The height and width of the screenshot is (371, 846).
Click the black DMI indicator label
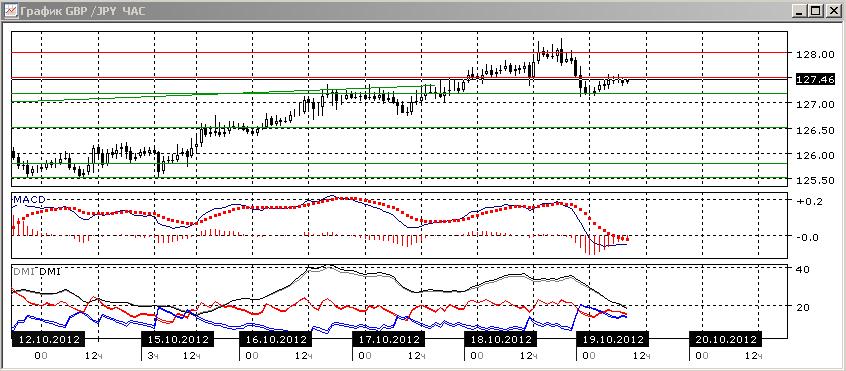[50, 272]
